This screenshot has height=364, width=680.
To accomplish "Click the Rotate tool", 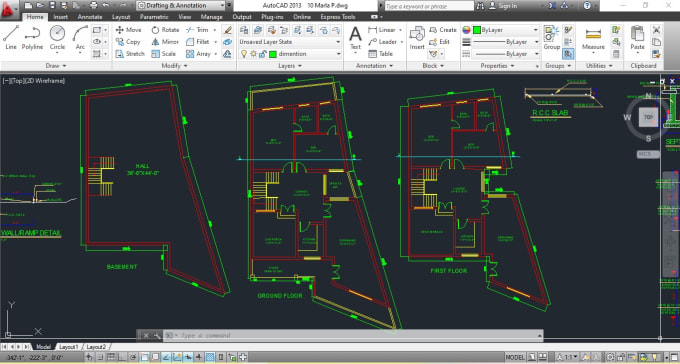I will click(165, 30).
